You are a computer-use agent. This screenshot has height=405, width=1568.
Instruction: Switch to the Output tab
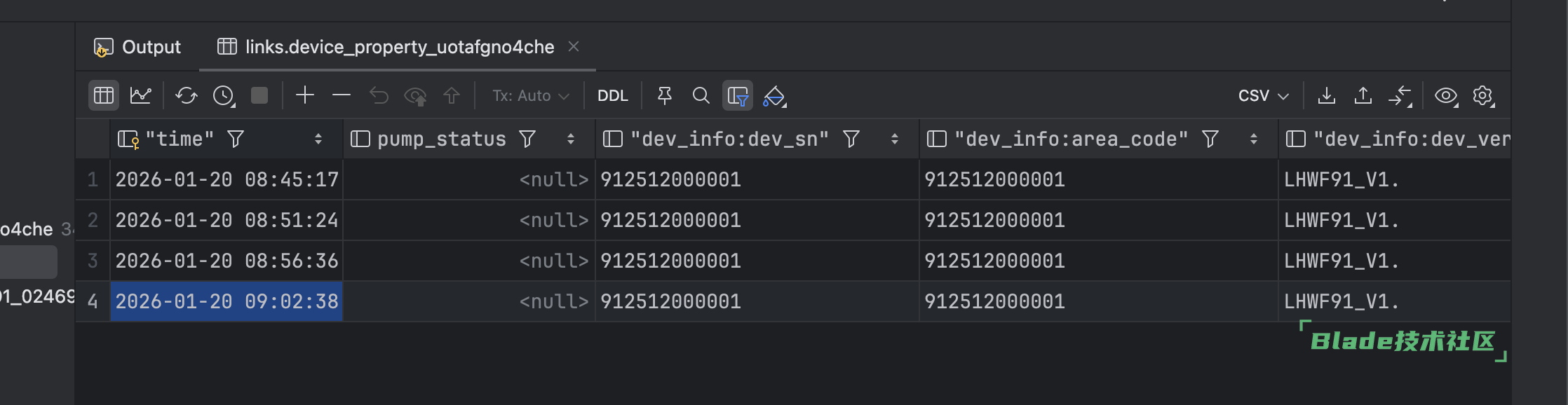click(138, 47)
